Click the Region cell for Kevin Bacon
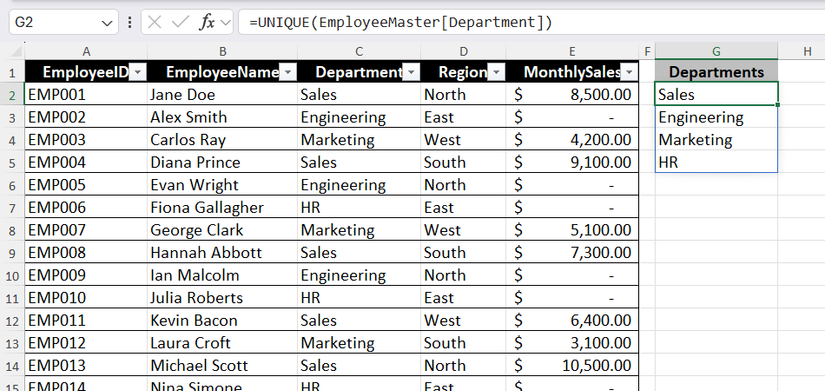Viewport: 825px width, 391px height. click(463, 320)
